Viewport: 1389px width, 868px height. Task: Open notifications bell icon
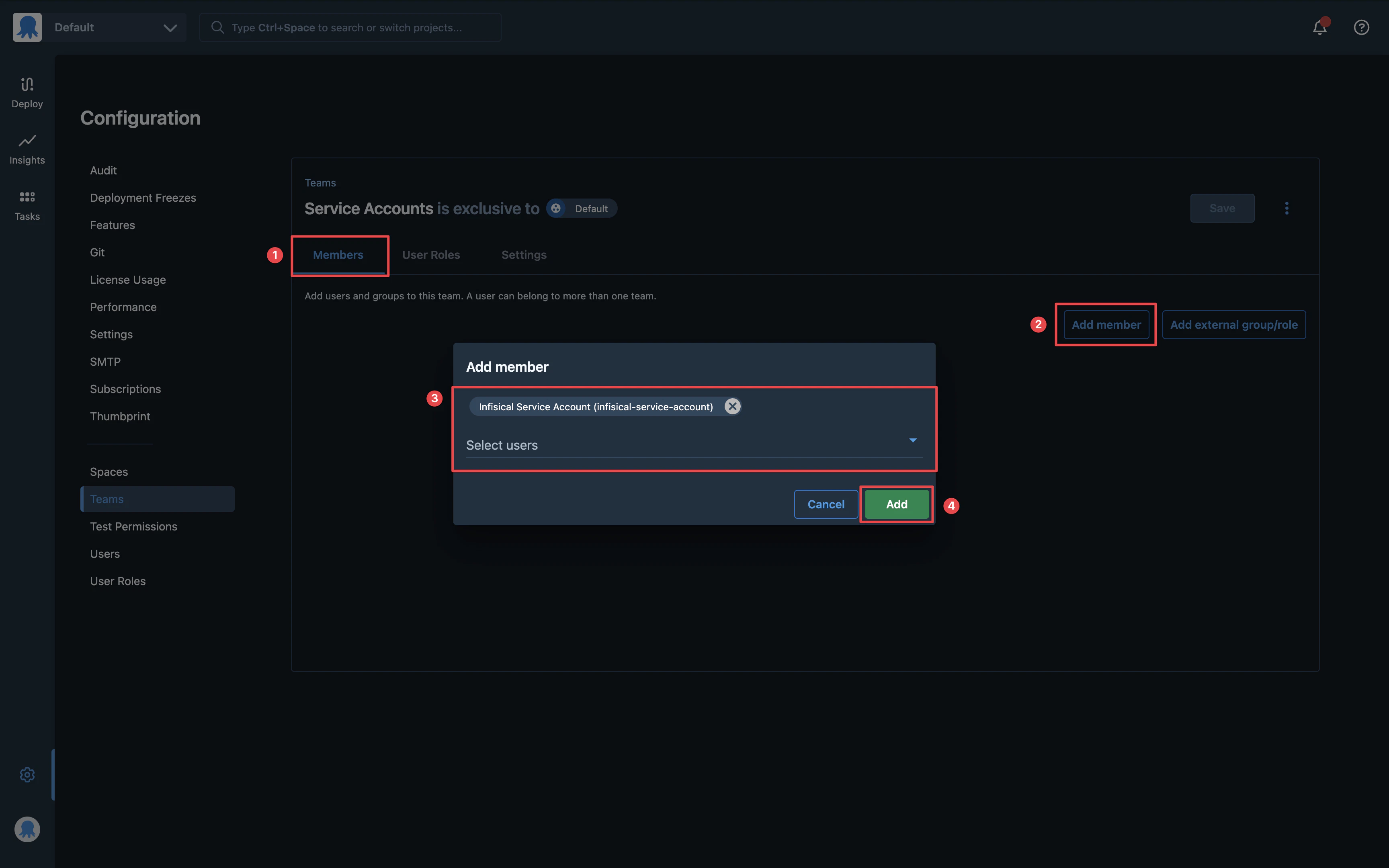tap(1319, 27)
